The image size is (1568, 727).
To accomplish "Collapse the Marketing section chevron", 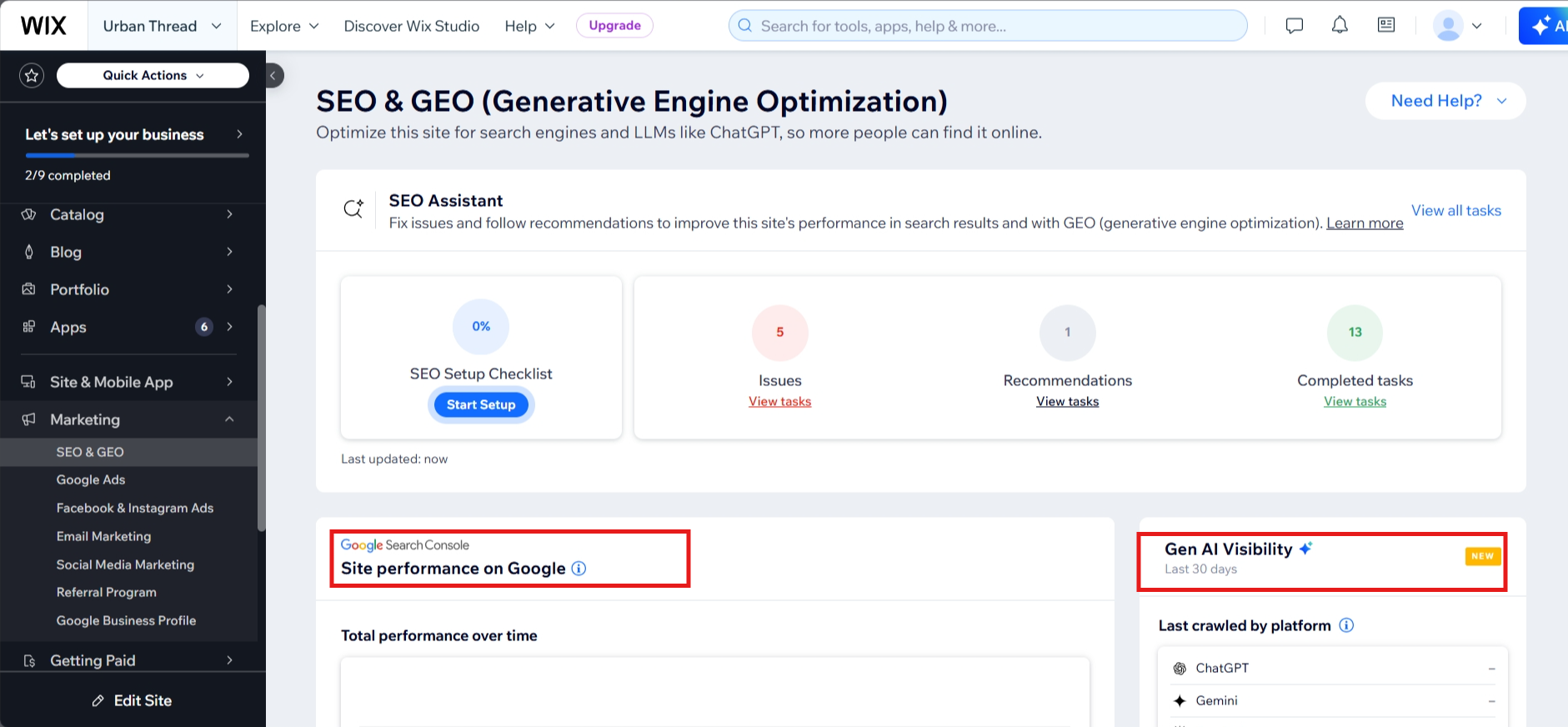I will click(229, 419).
